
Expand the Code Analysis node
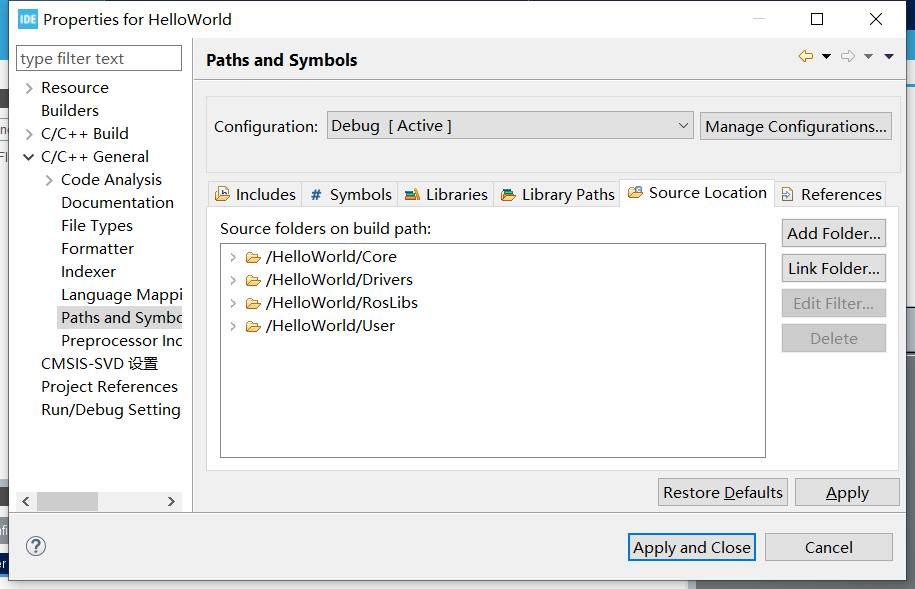coord(50,180)
